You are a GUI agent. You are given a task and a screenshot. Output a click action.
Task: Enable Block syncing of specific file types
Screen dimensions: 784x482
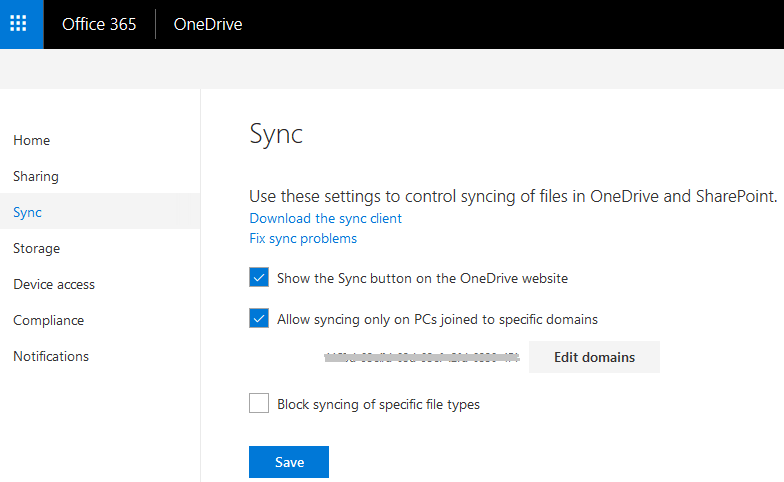[259, 403]
